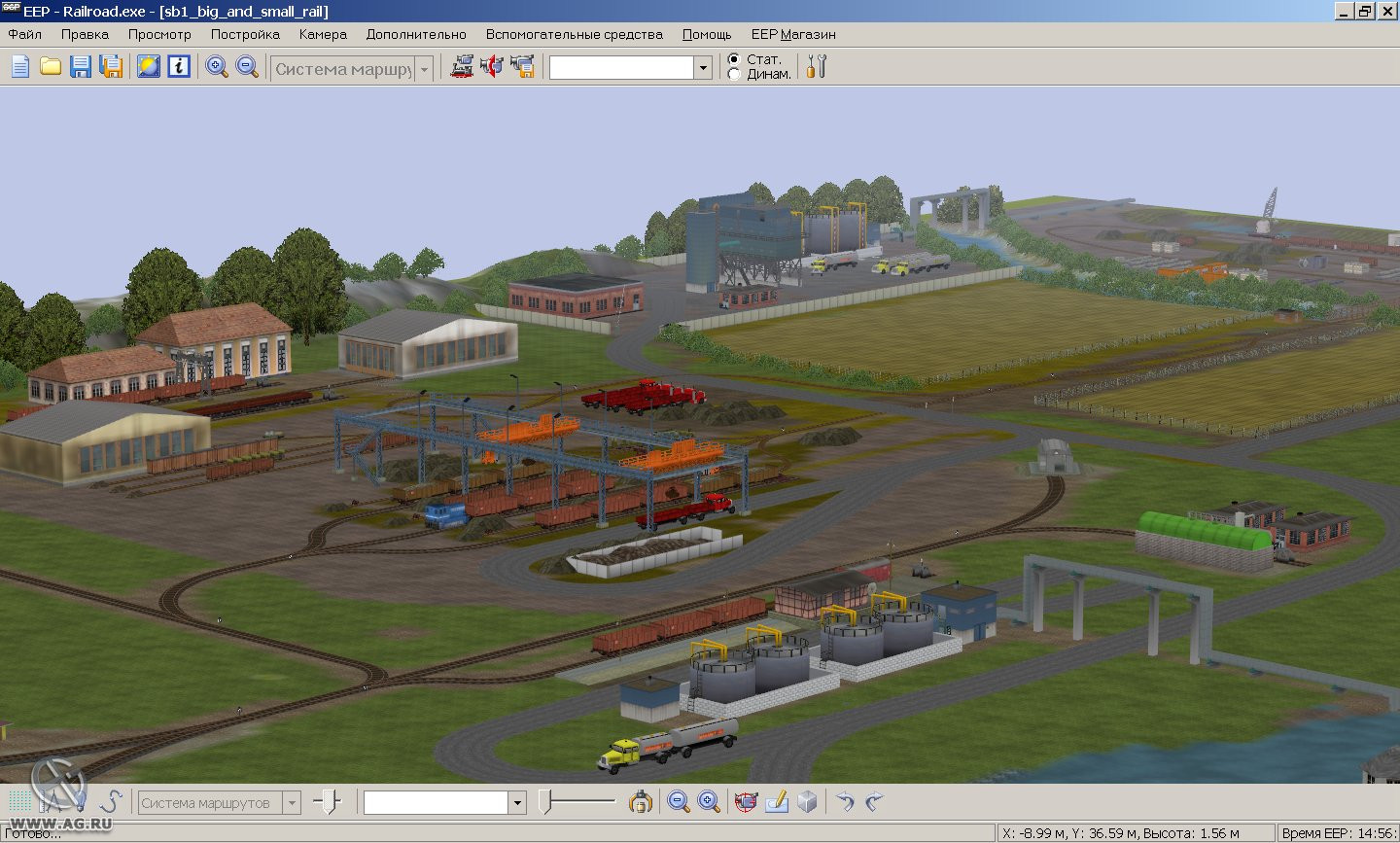Click the green-roofed hangar in the 3D view
Image resolution: width=1400 pixels, height=843 pixels.
(x=1204, y=542)
